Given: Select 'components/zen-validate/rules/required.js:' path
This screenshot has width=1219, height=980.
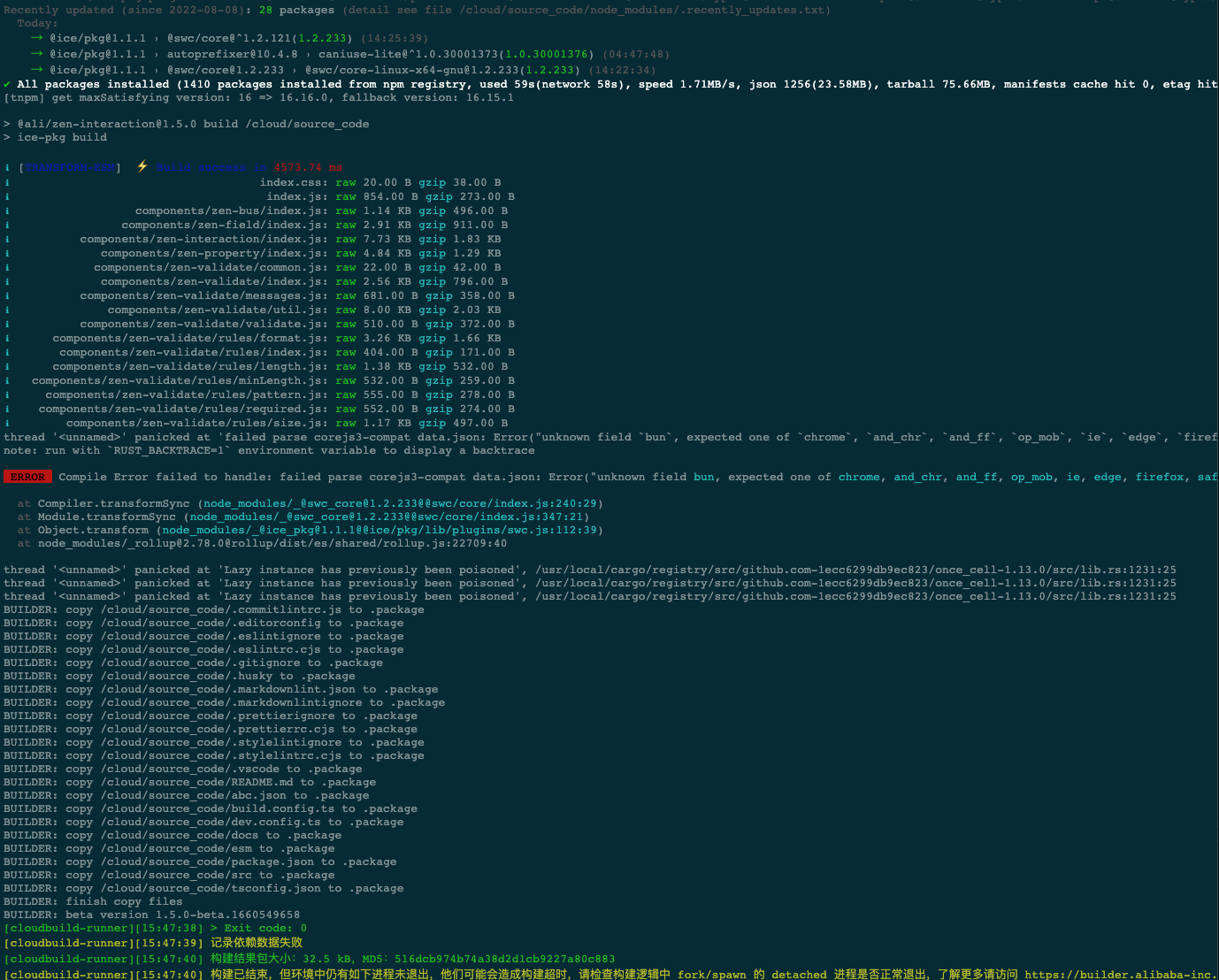Looking at the screenshot, I should (183, 409).
